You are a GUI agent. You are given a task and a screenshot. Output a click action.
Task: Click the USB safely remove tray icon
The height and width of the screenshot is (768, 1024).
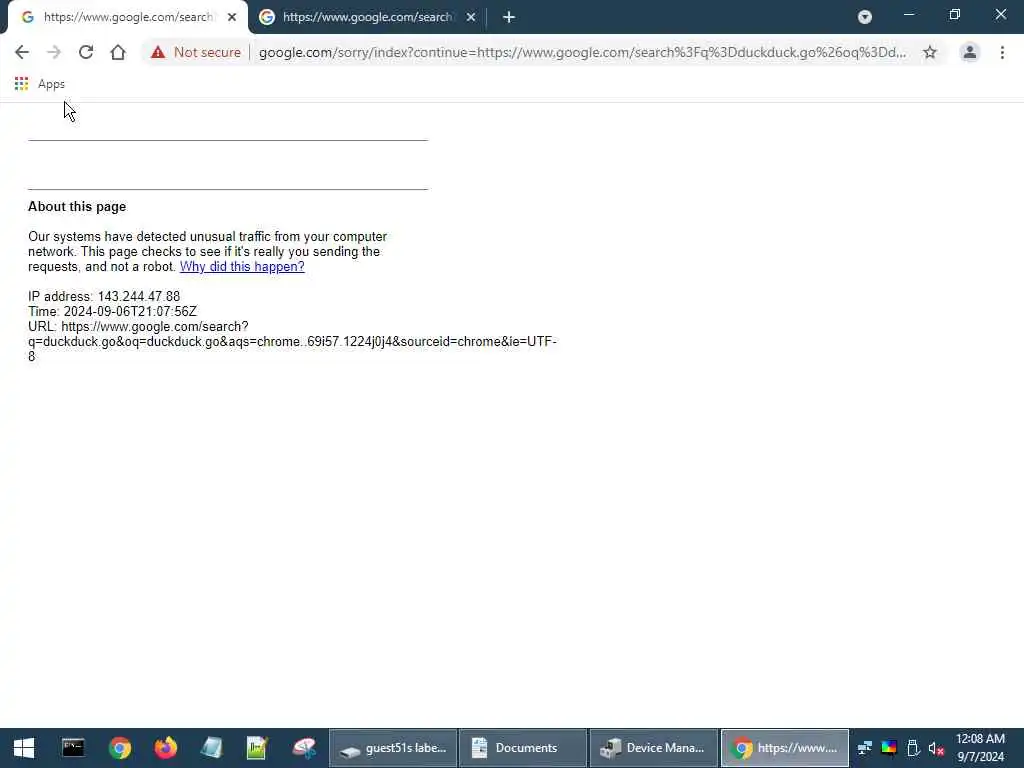pos(914,748)
